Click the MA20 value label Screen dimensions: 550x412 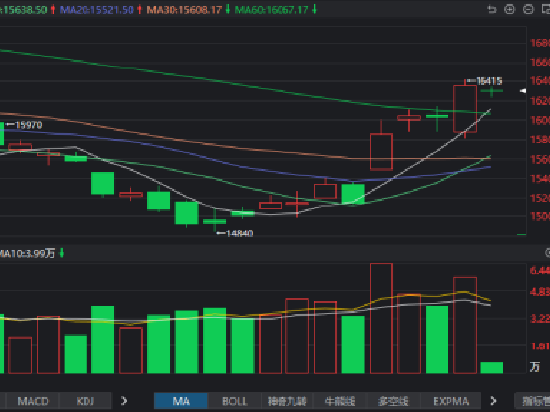point(100,9)
